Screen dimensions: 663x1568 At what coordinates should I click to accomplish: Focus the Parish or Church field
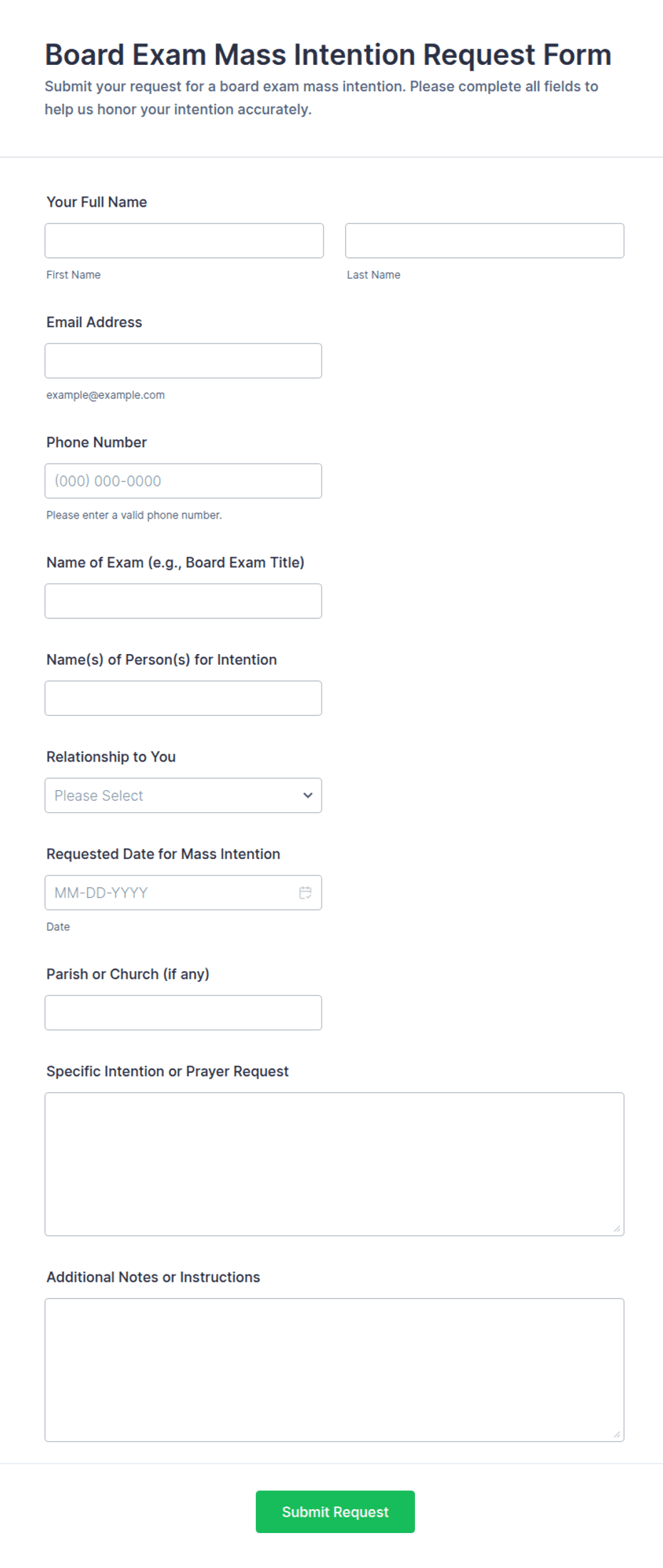pyautogui.click(x=183, y=1012)
